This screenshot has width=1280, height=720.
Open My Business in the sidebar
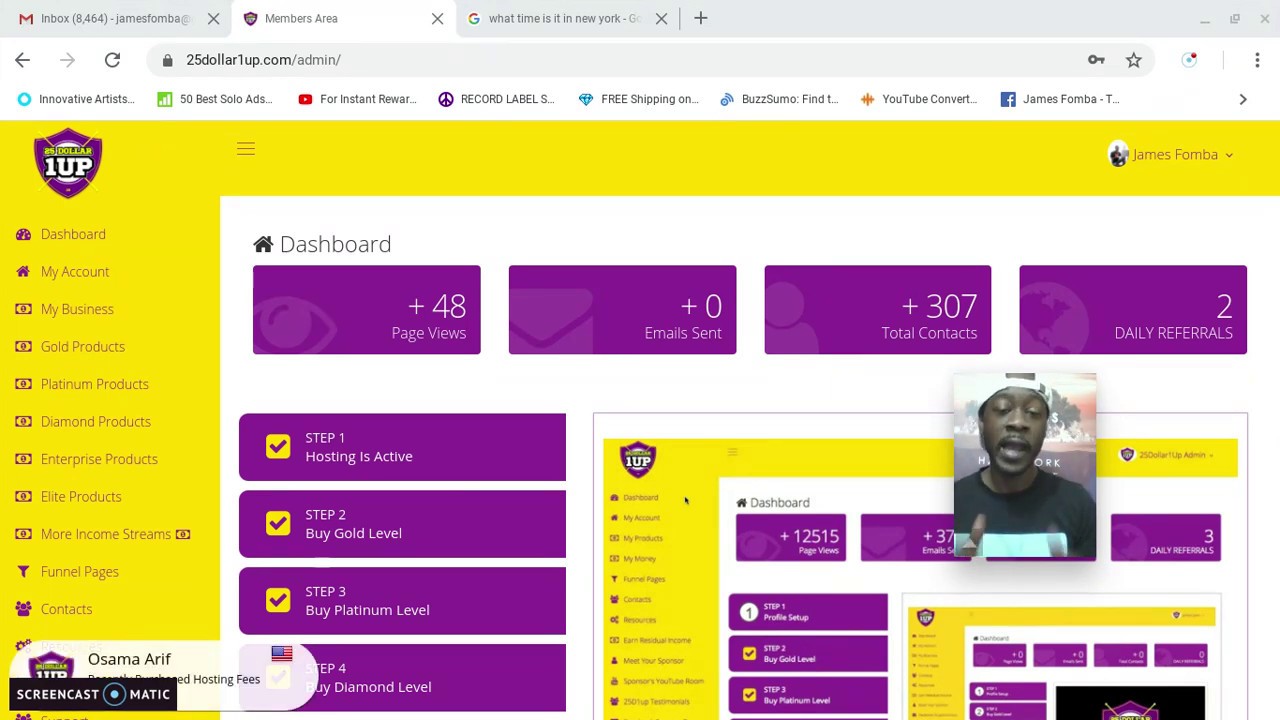click(77, 309)
